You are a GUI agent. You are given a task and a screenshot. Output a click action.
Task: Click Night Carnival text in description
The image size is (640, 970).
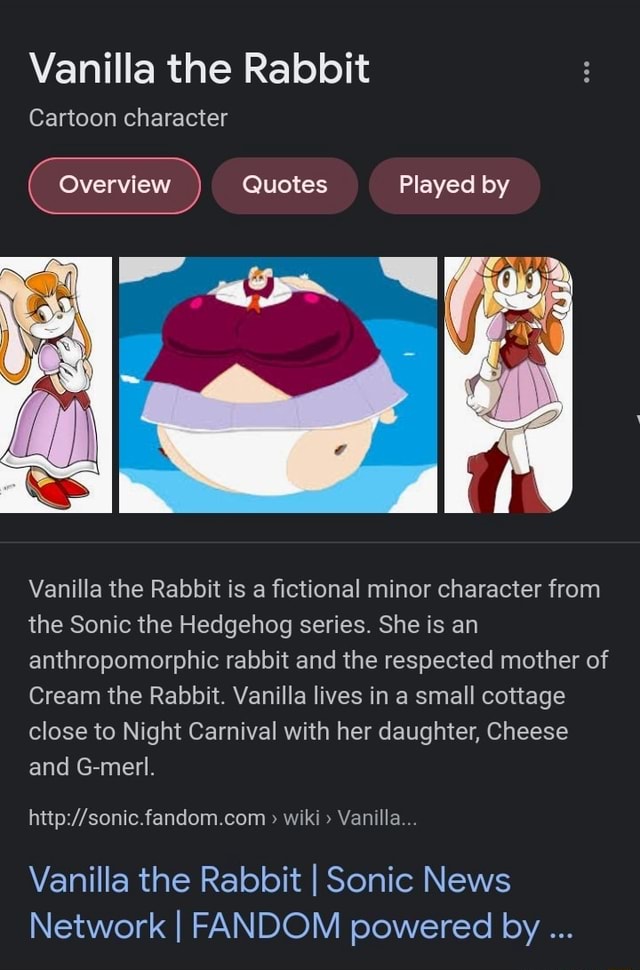[x=199, y=731]
